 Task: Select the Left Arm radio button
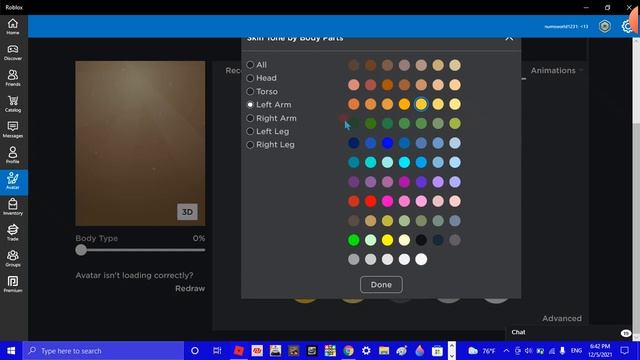[x=250, y=105]
